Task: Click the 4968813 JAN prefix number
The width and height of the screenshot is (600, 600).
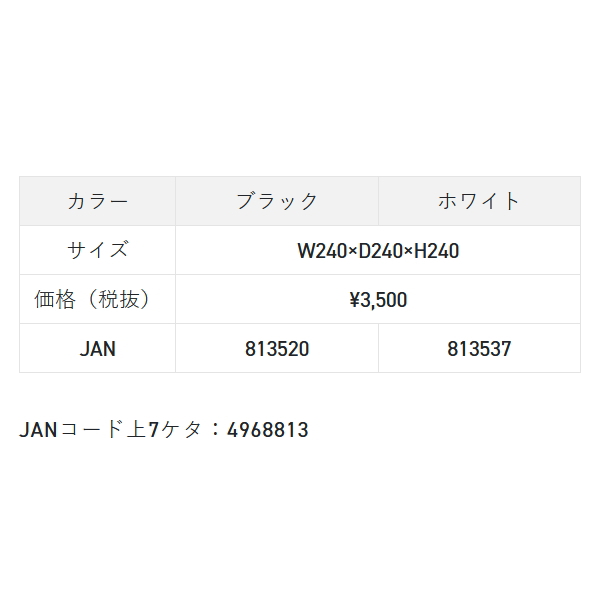Action: pos(268,431)
